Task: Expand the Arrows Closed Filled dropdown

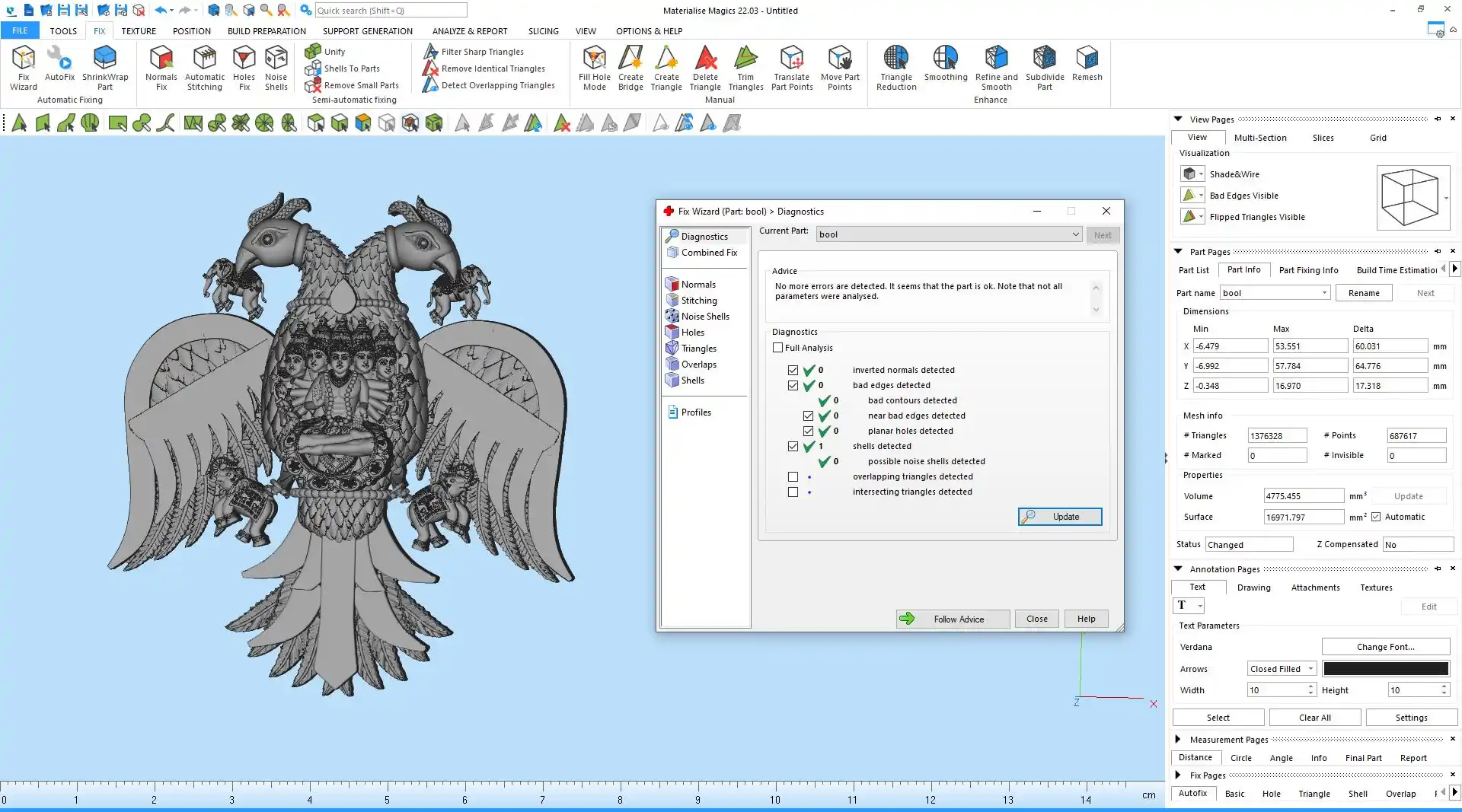Action: tap(1310, 669)
